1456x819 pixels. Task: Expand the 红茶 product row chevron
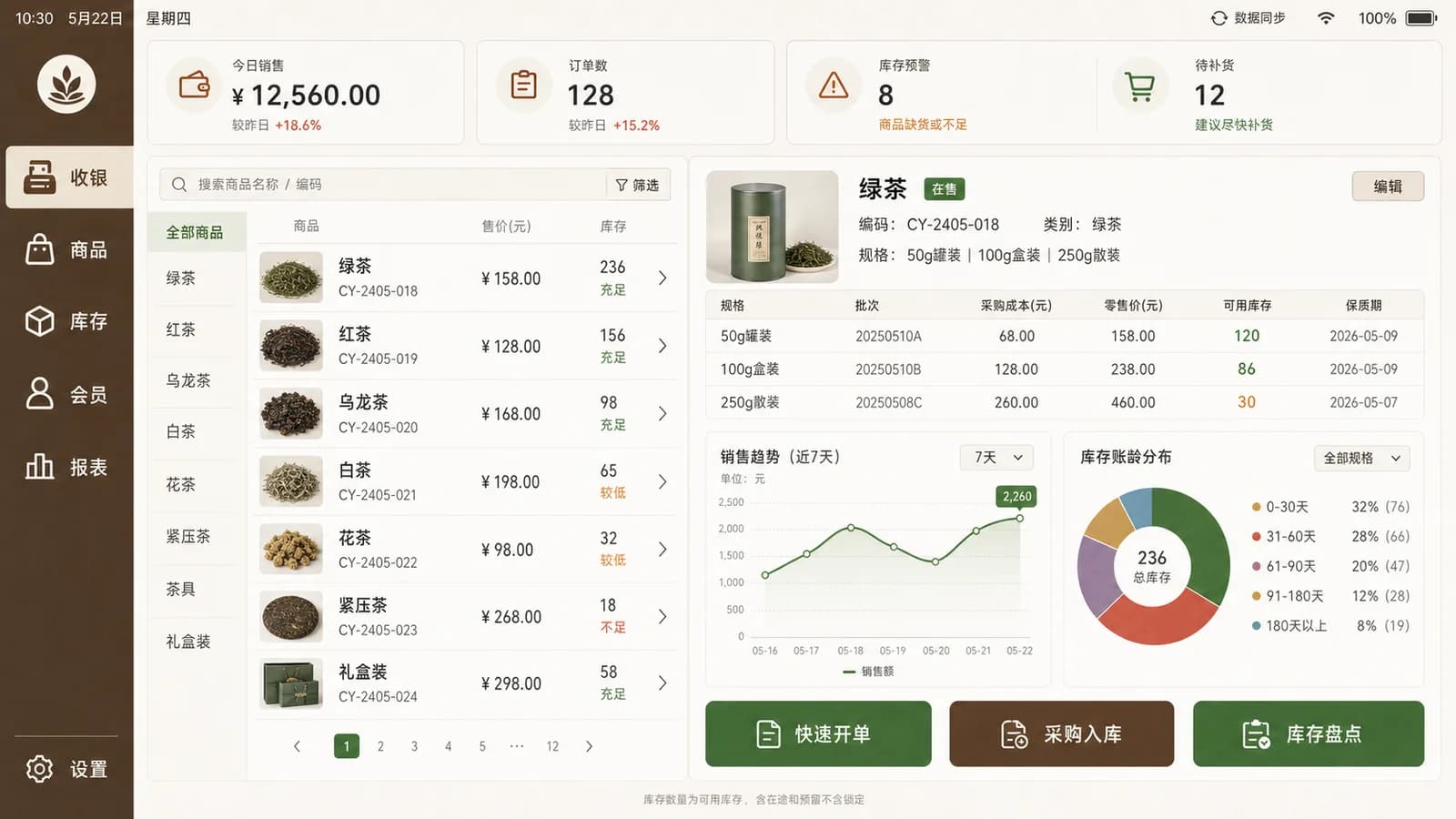tap(662, 346)
